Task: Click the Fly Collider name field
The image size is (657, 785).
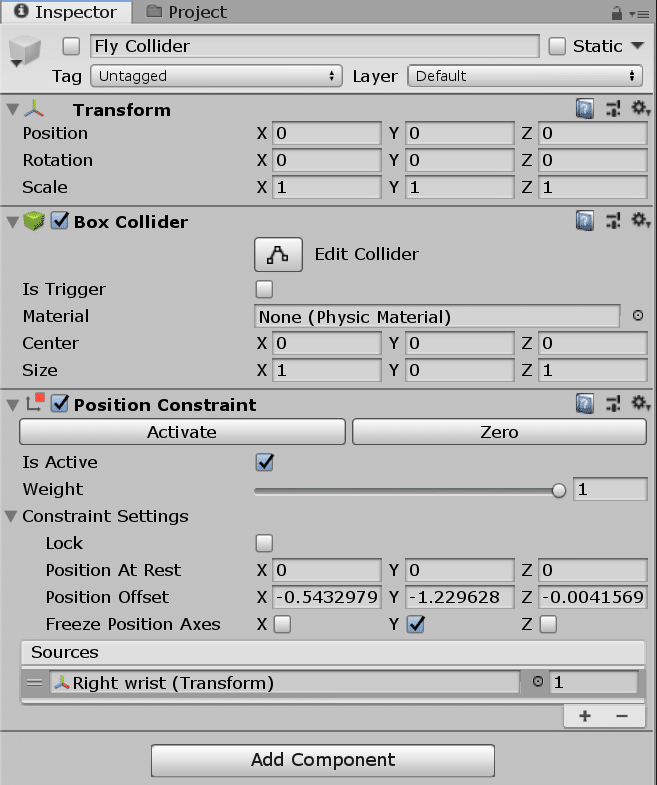Action: 315,46
